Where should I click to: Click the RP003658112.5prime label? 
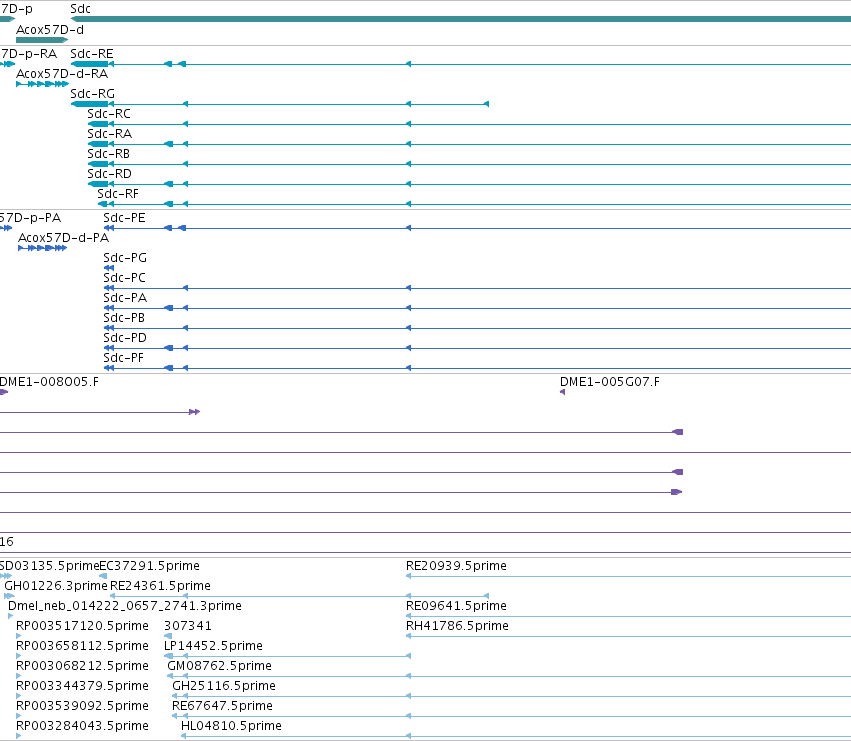[82, 646]
